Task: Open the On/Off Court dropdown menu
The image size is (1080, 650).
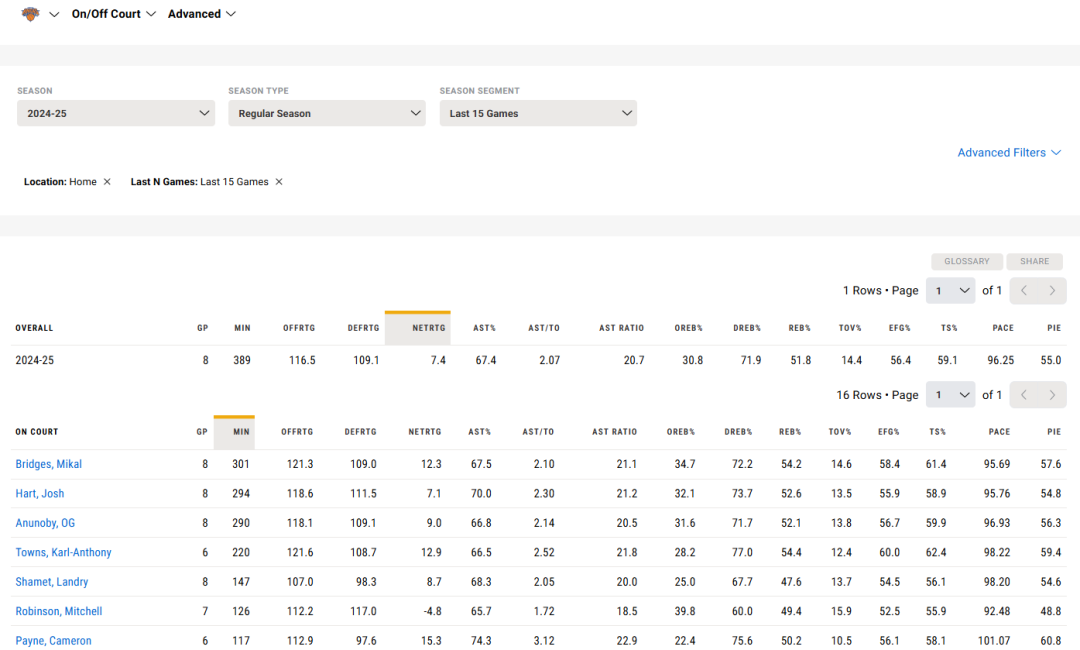Action: pyautogui.click(x=114, y=14)
